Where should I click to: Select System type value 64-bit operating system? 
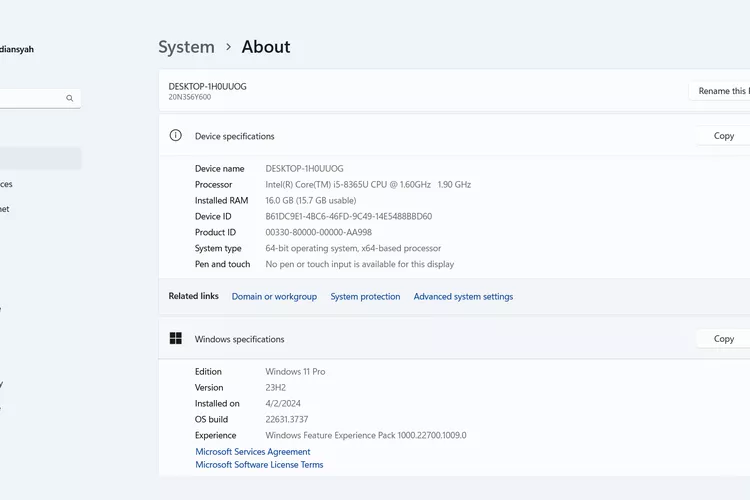pyautogui.click(x=353, y=248)
